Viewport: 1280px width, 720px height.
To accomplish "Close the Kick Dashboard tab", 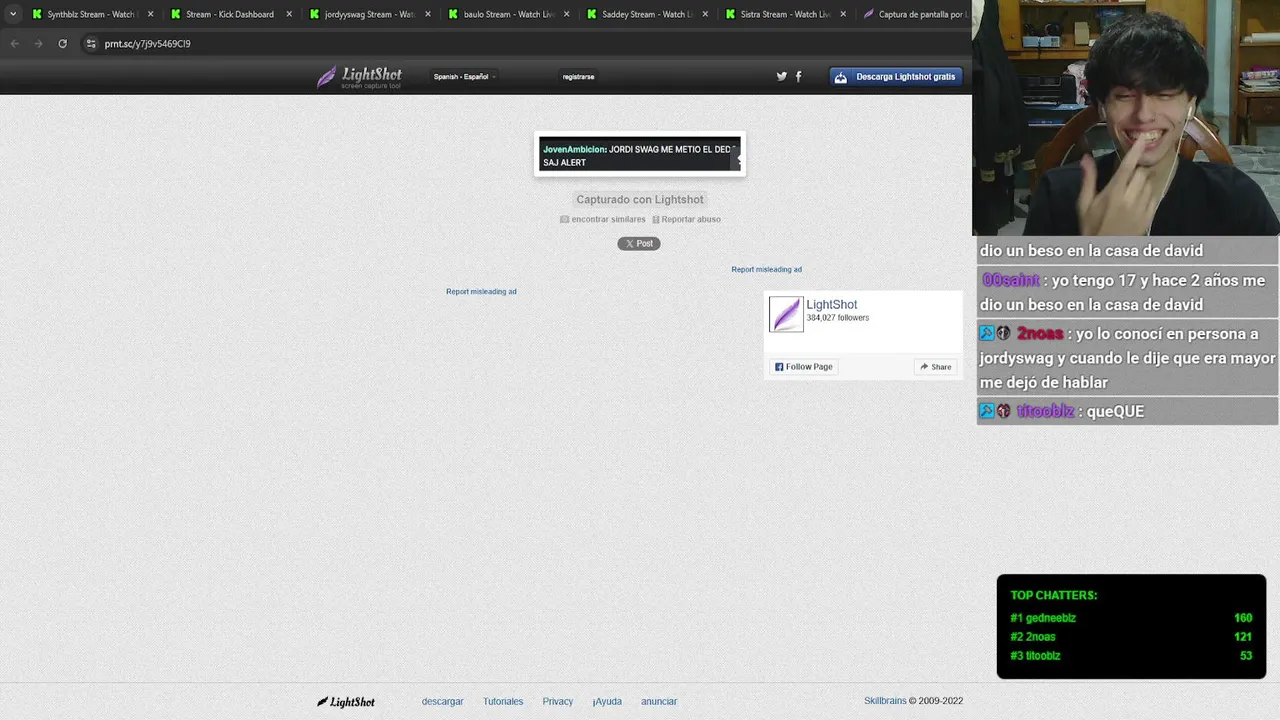I will point(289,14).
